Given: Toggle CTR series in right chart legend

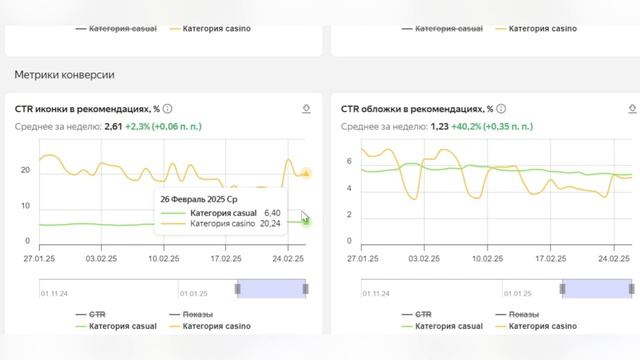Looking at the screenshot, I should pyautogui.click(x=417, y=314).
